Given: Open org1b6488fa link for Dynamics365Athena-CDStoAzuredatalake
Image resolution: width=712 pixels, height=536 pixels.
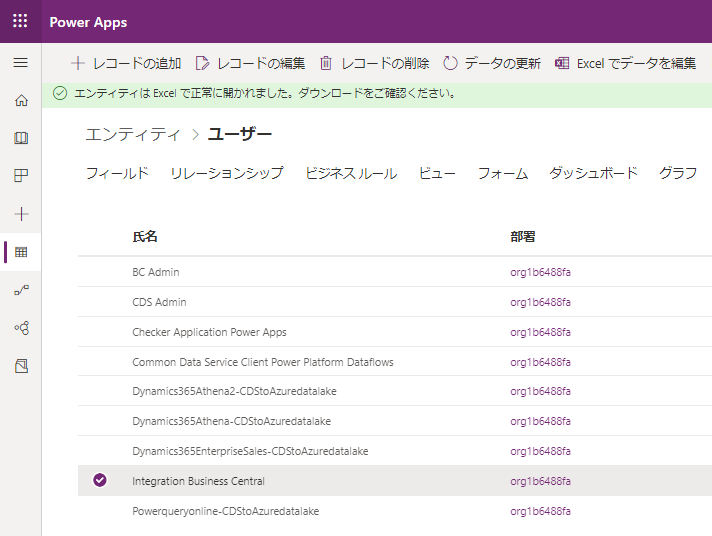Looking at the screenshot, I should pyautogui.click(x=540, y=421).
